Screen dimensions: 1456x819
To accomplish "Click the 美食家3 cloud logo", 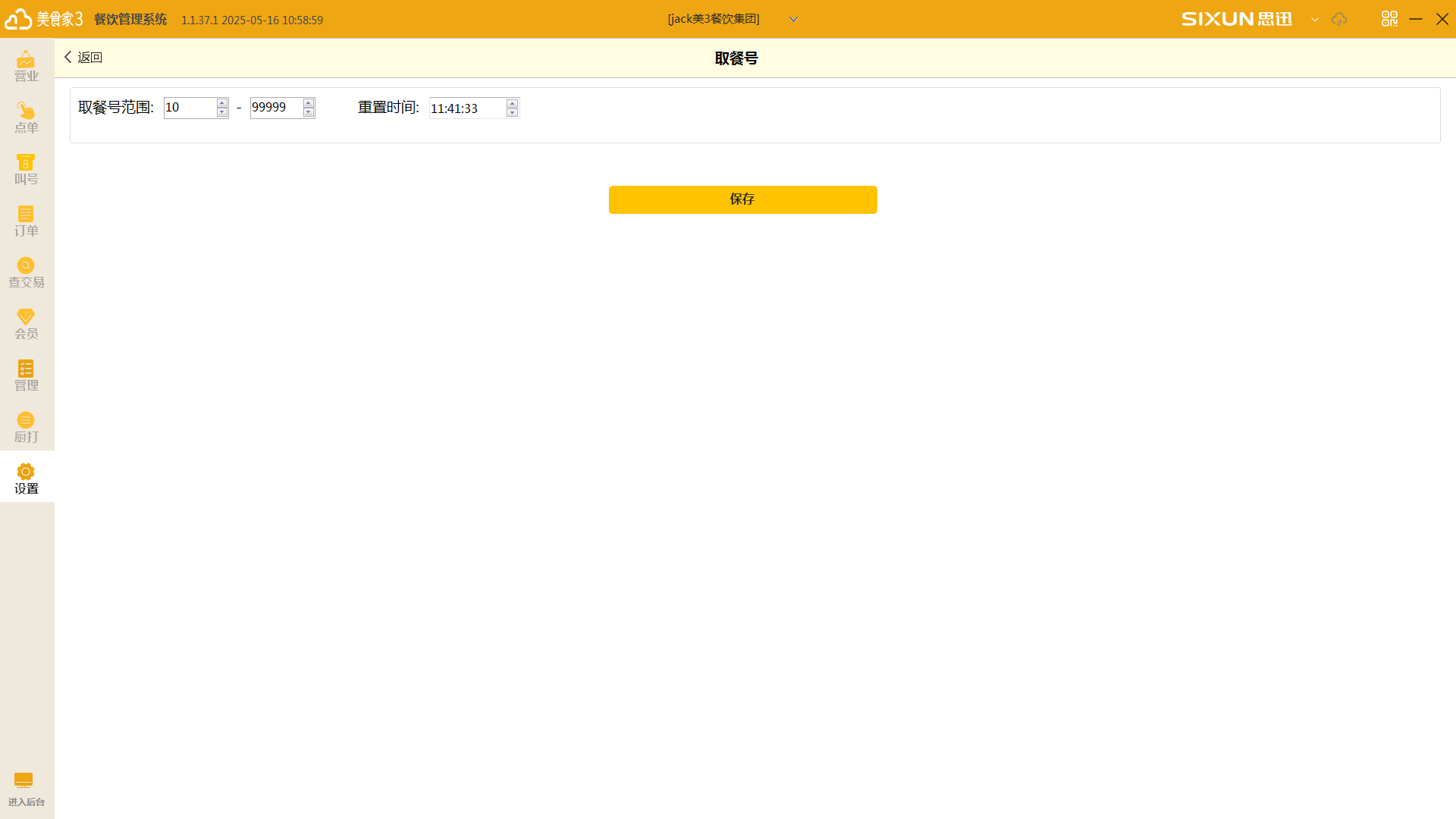I will [44, 19].
